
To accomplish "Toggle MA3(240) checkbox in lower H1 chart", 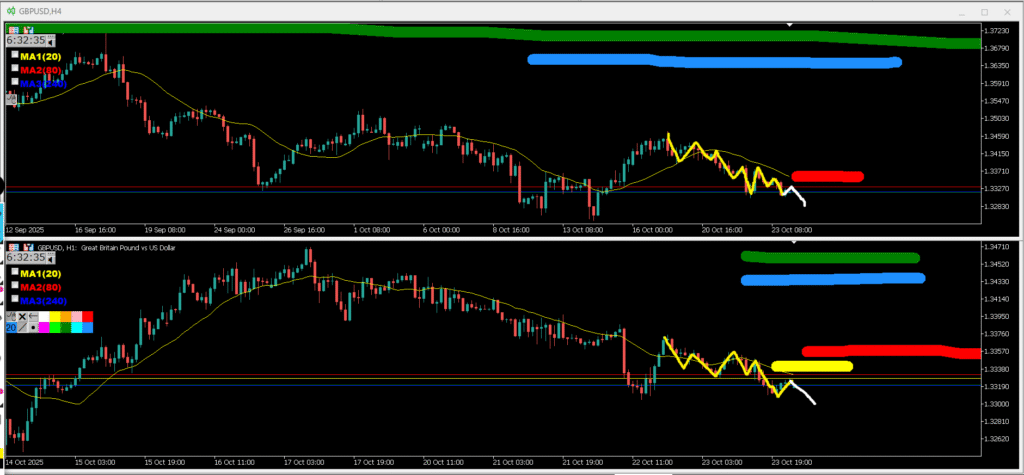I will pos(15,300).
